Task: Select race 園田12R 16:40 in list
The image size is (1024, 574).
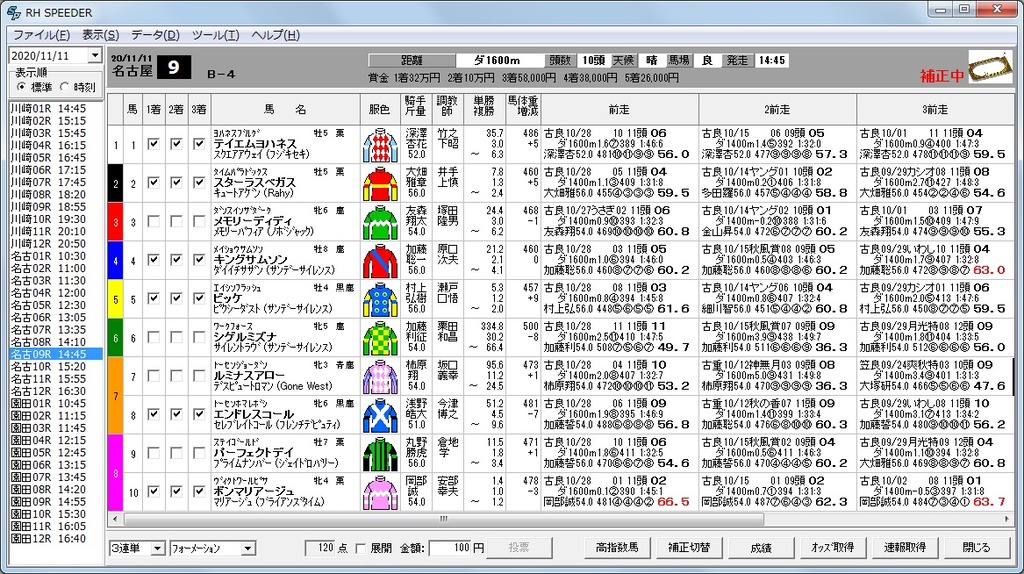Action: pyautogui.click(x=56, y=539)
